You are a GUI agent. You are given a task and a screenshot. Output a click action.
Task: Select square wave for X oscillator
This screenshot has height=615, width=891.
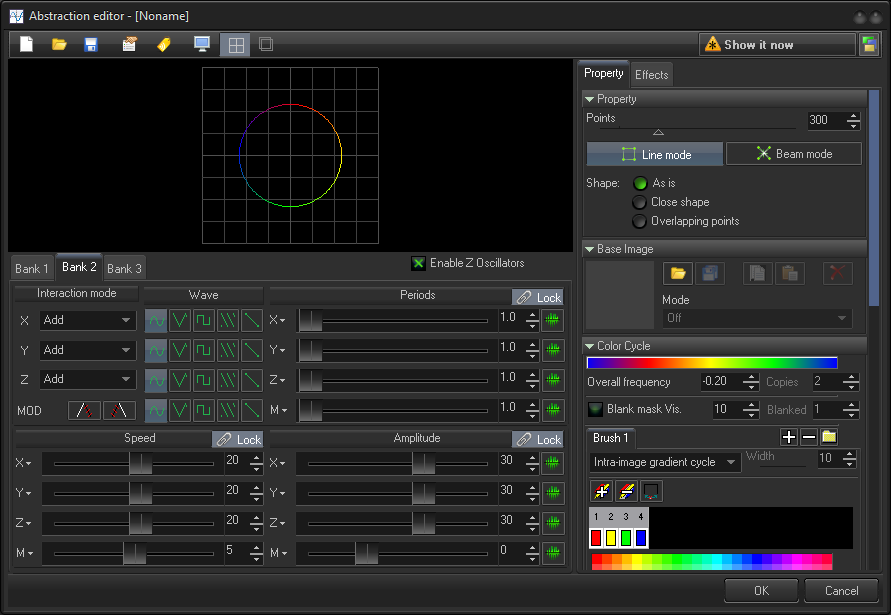(x=204, y=320)
